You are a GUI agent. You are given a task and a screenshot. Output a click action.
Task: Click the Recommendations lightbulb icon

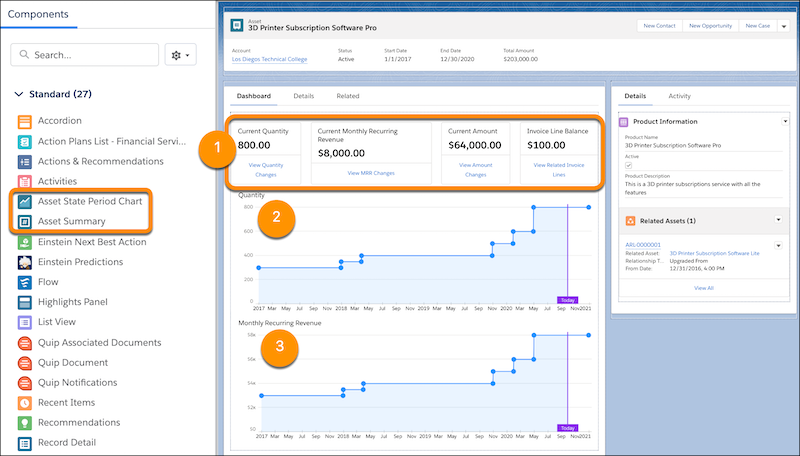click(24, 423)
